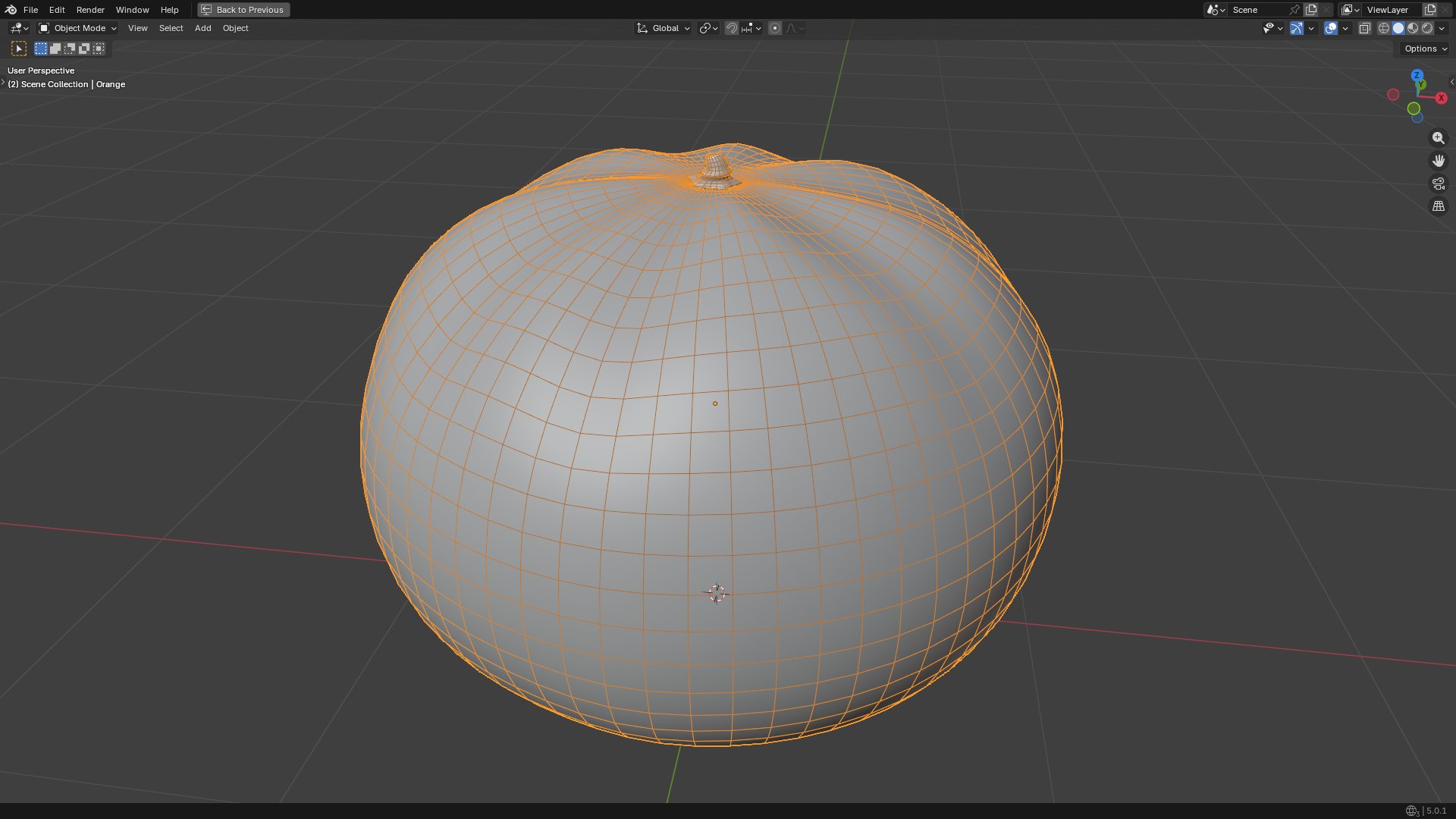Set selection mode to new selection
Image resolution: width=1456 pixels, height=819 pixels.
tap(41, 49)
